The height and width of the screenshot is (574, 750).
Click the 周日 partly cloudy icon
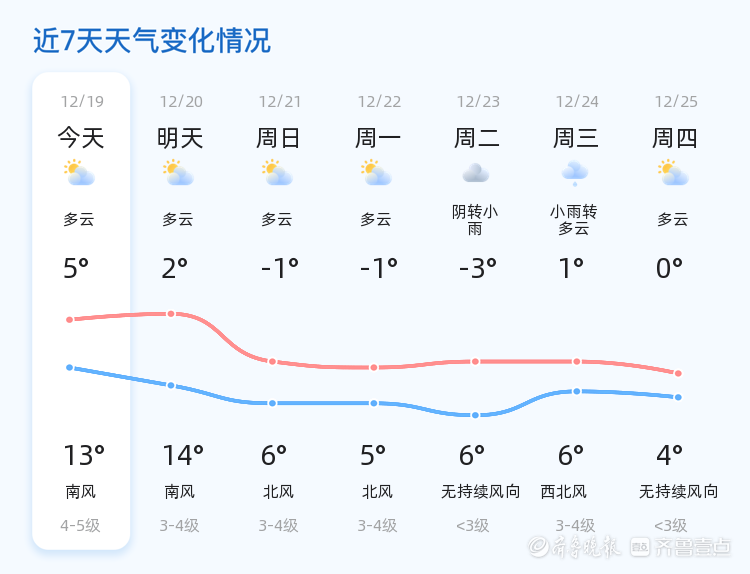[277, 174]
